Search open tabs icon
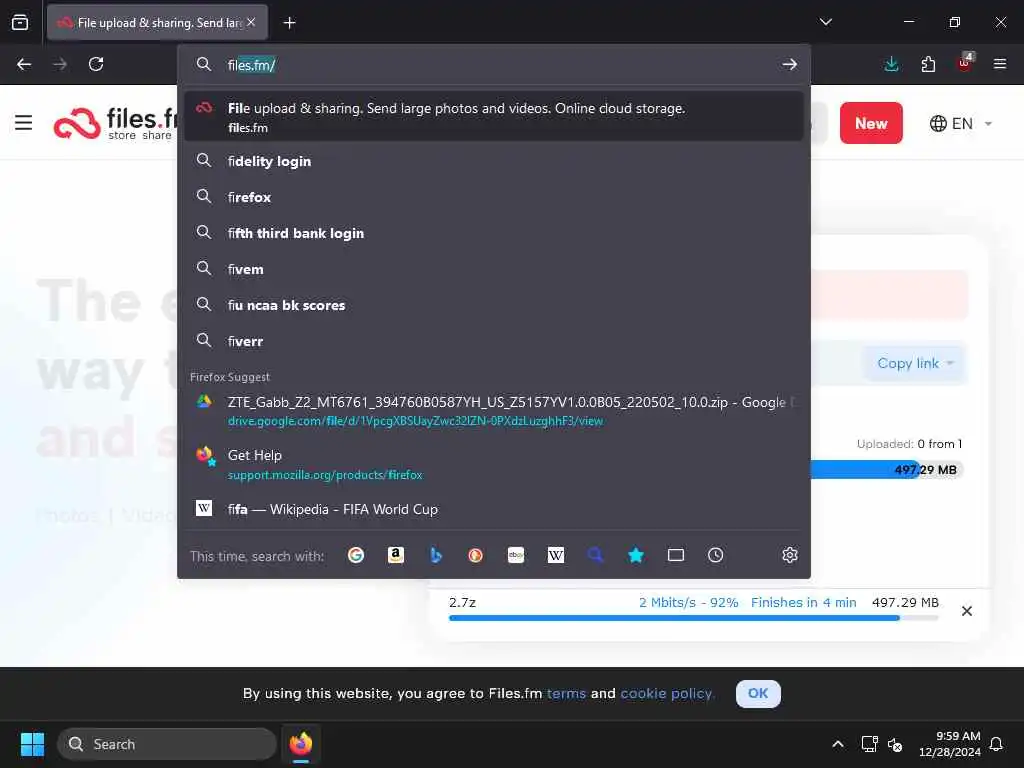The width and height of the screenshot is (1024, 768). point(676,555)
